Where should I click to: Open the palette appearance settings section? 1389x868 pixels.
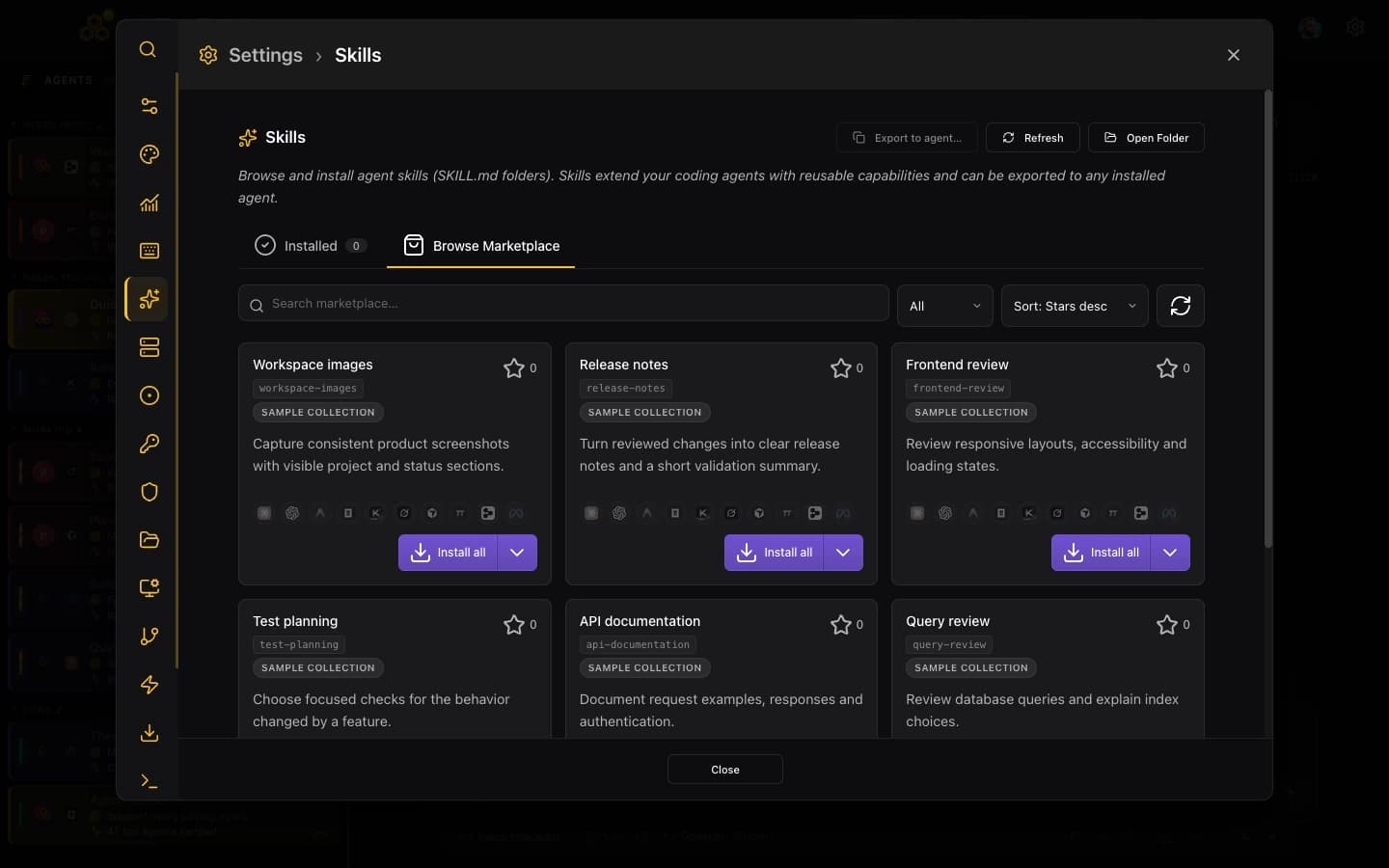[150, 154]
